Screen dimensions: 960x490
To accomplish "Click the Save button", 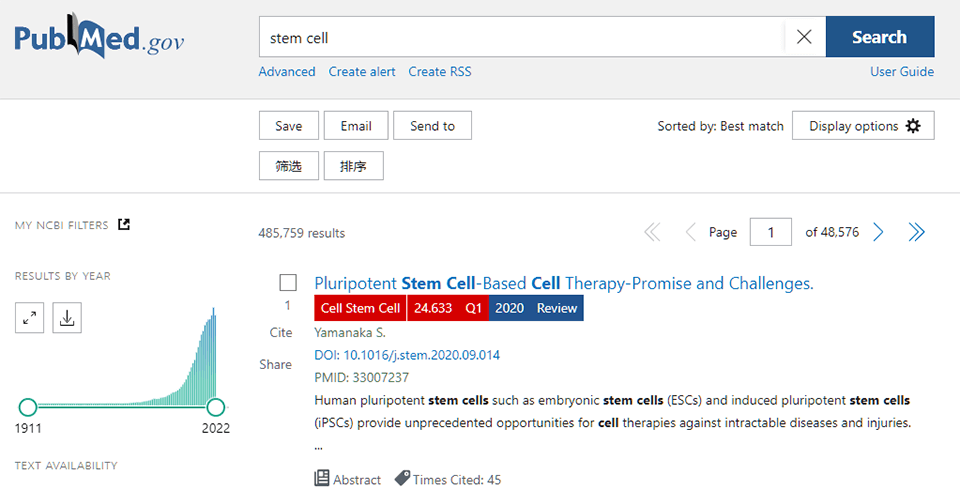I will (x=288, y=126).
